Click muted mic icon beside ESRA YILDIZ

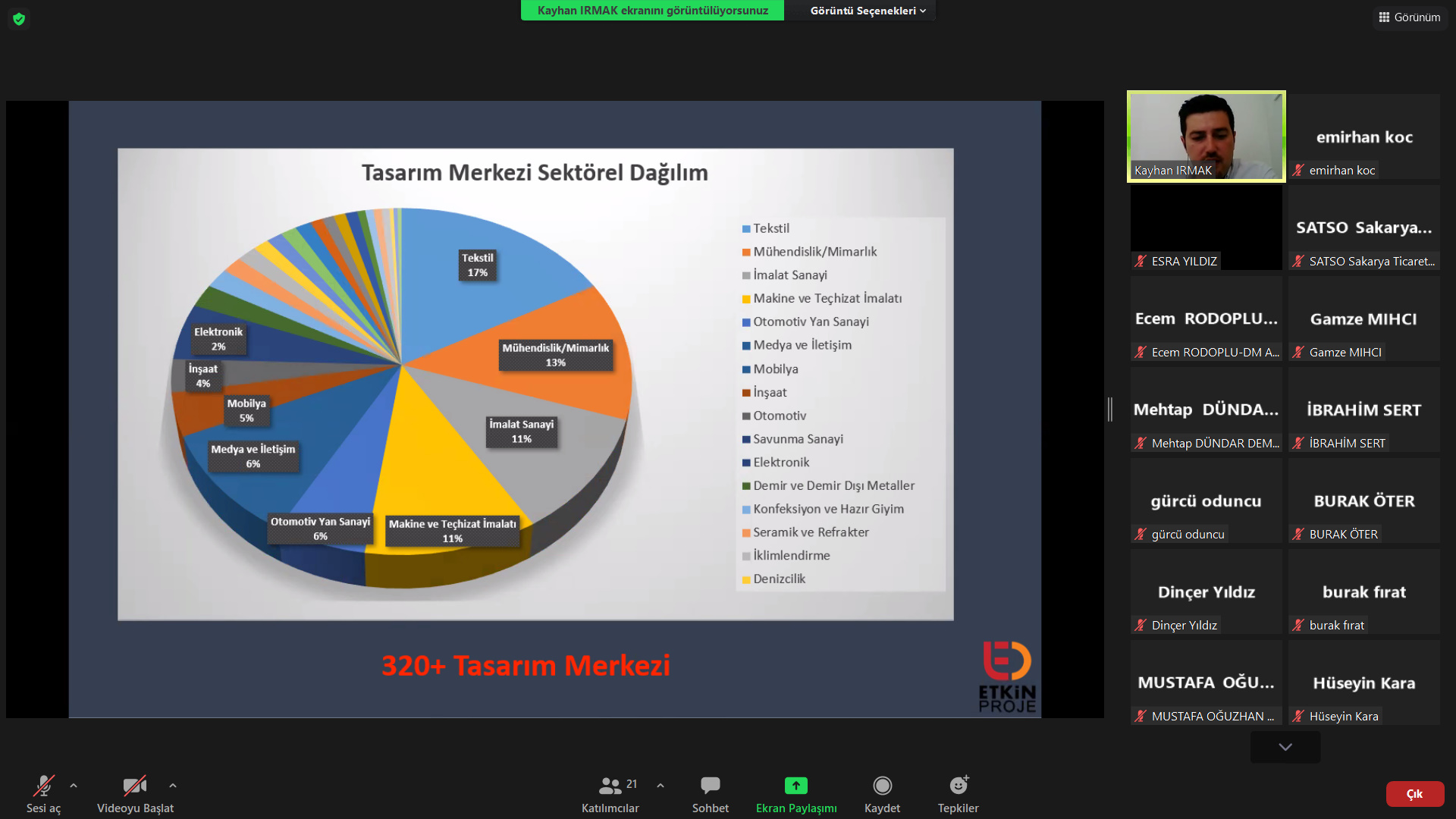1141,262
